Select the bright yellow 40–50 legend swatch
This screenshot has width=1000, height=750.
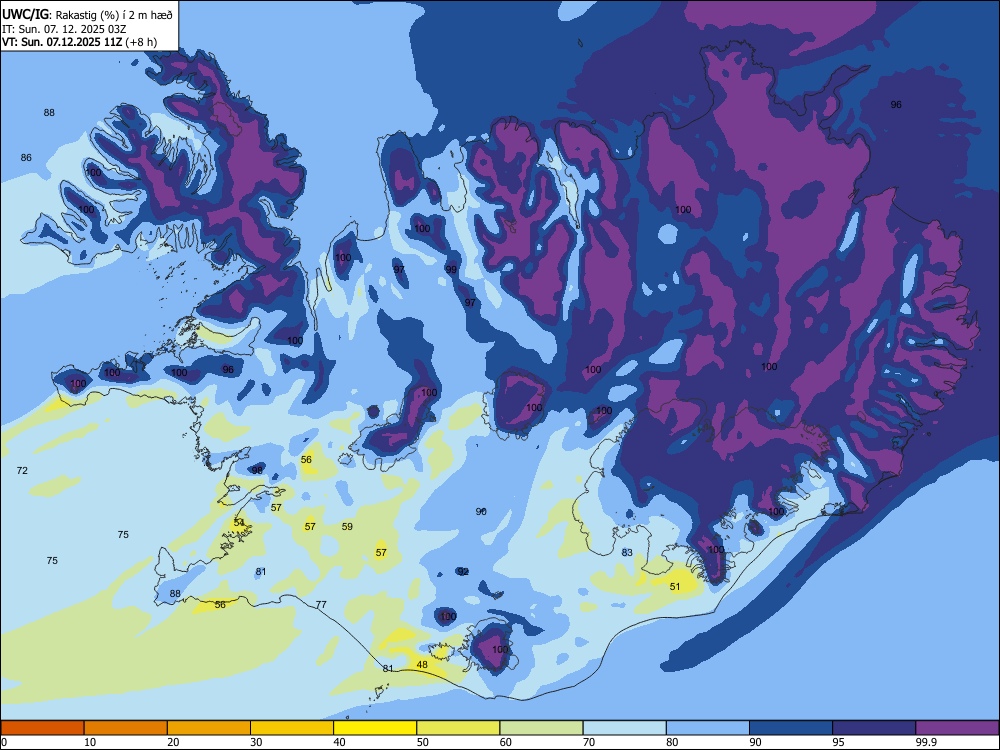tap(375, 728)
